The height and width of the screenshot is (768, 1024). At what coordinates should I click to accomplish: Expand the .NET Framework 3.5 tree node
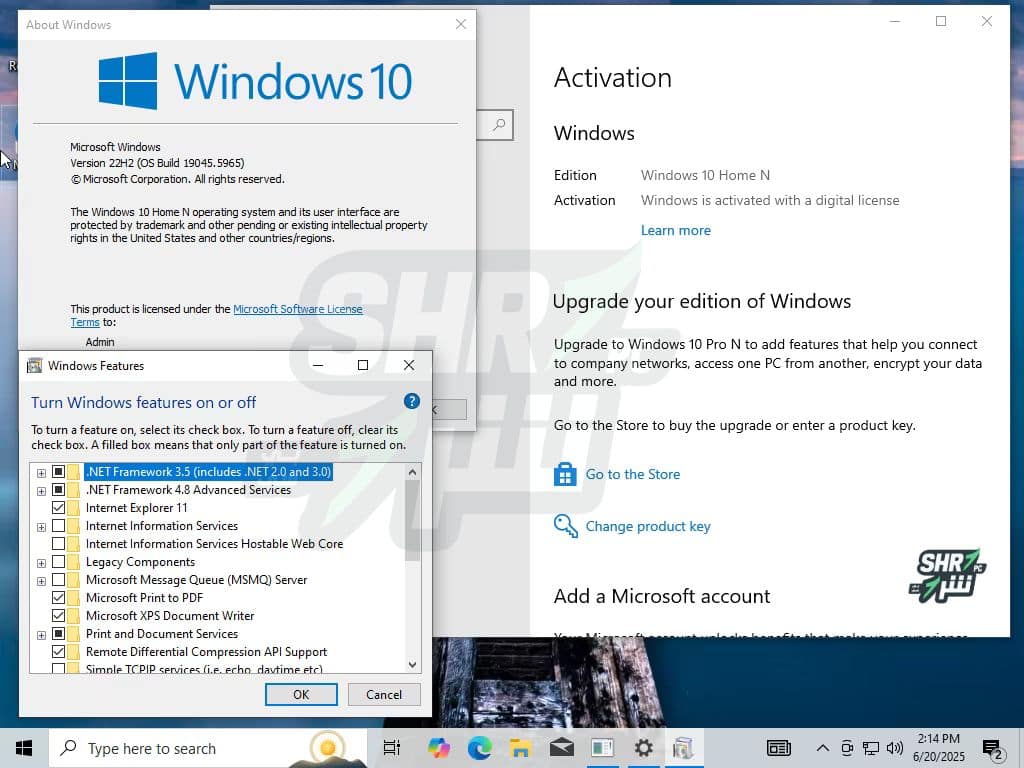click(x=41, y=473)
